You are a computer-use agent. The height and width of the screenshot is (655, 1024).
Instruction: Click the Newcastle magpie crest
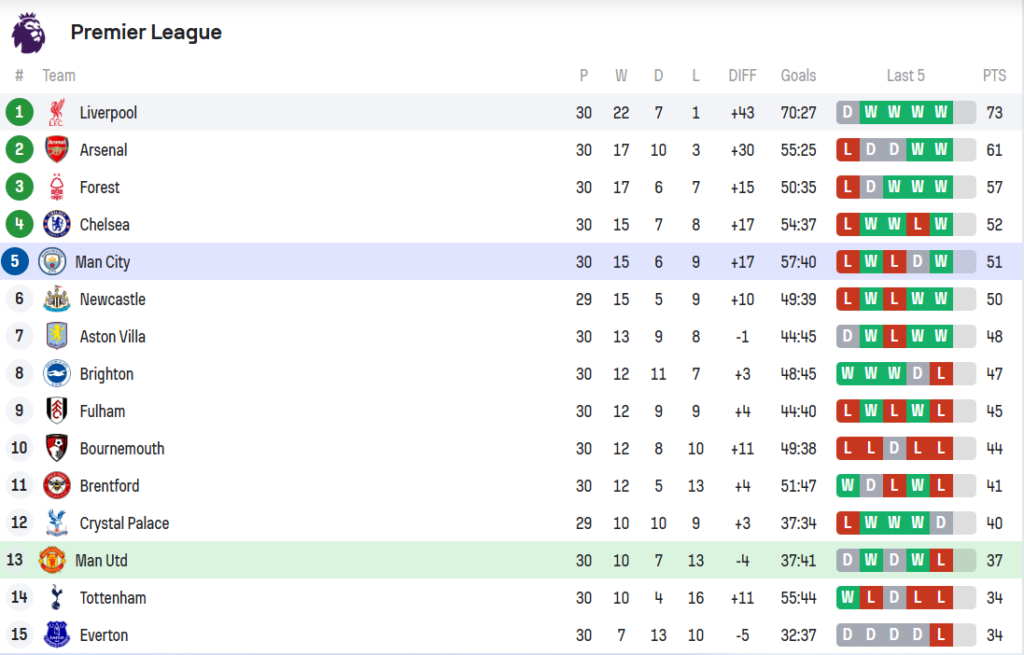coord(57,298)
